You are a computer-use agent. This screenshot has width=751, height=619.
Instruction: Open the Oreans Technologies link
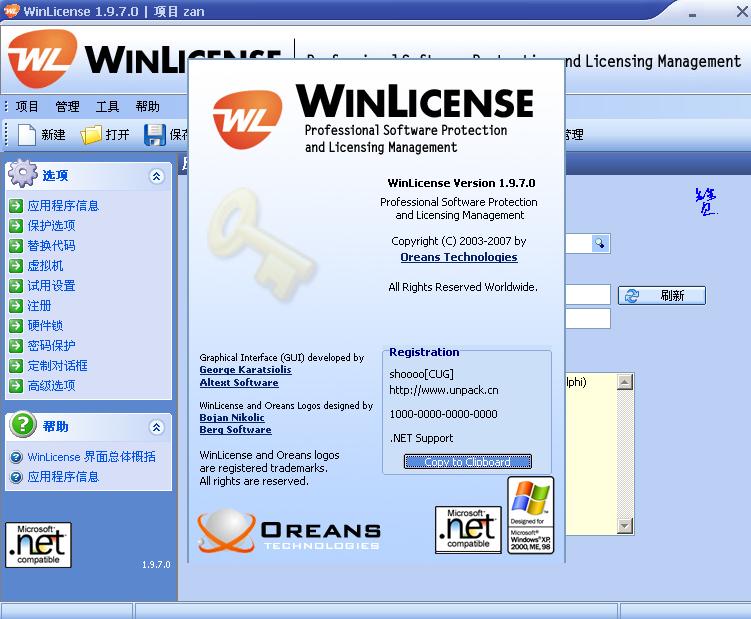point(459,257)
